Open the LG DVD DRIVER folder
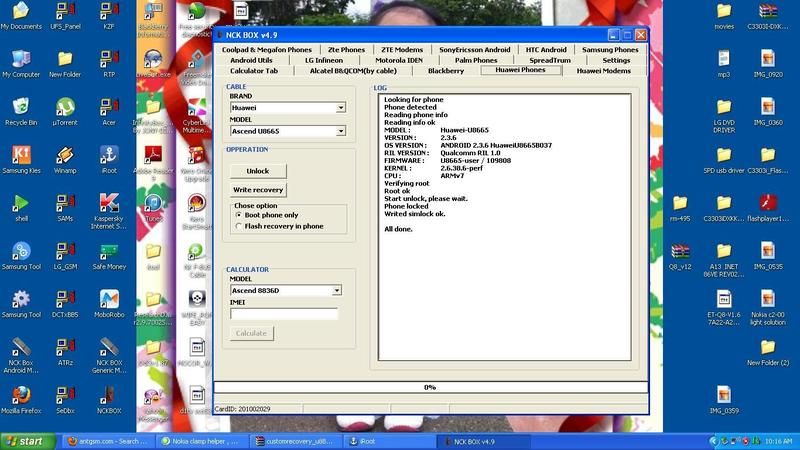Image resolution: width=800 pixels, height=450 pixels. 724,107
